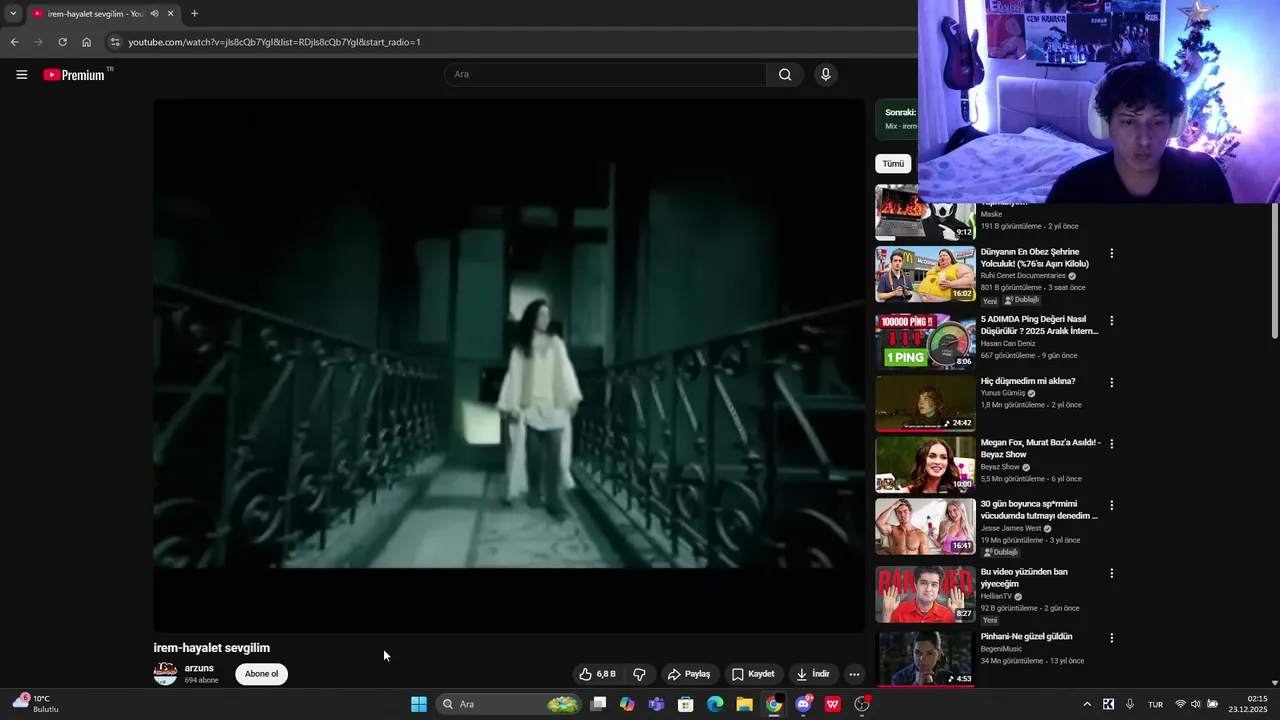The height and width of the screenshot is (720, 1280).
Task: Open Pinhani-Ne güzel güldün video title
Action: click(1026, 637)
